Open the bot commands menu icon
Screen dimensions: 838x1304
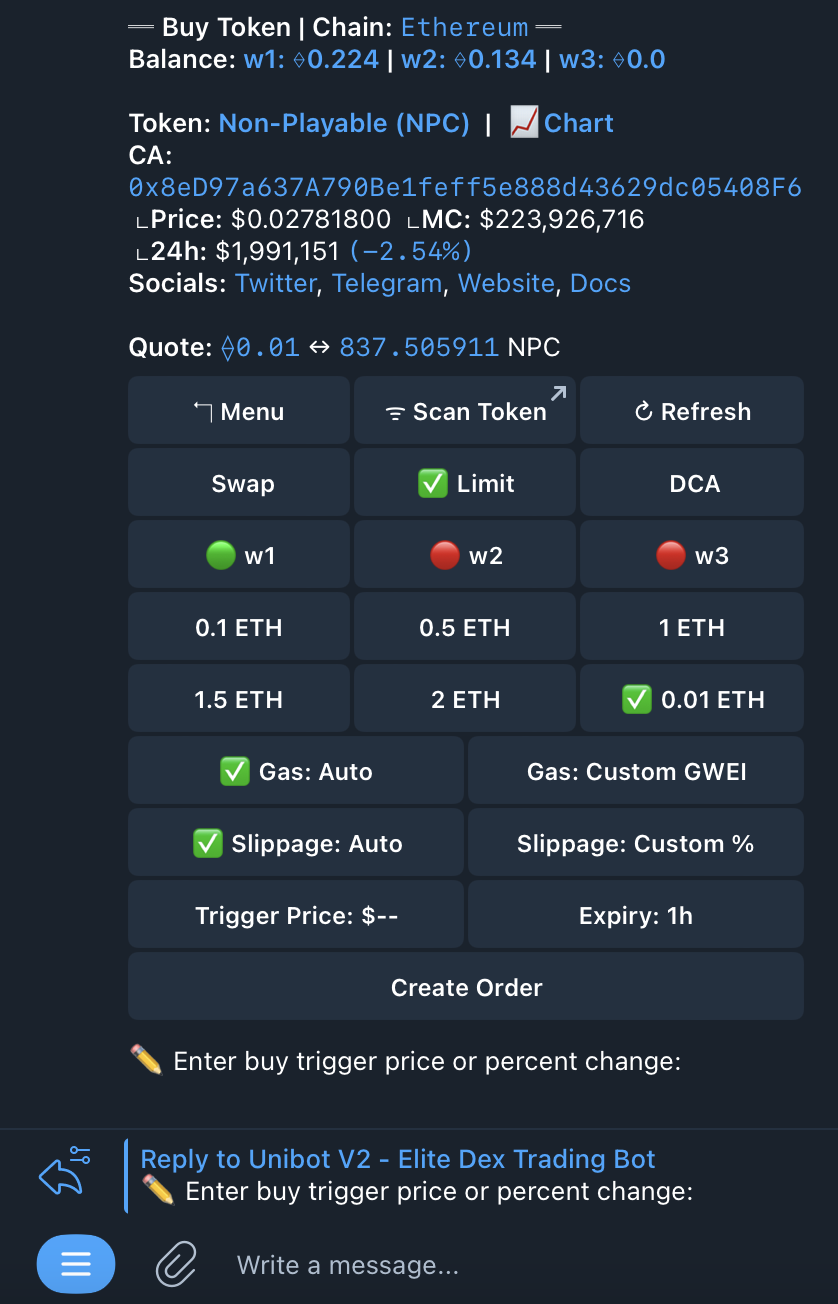click(76, 1265)
